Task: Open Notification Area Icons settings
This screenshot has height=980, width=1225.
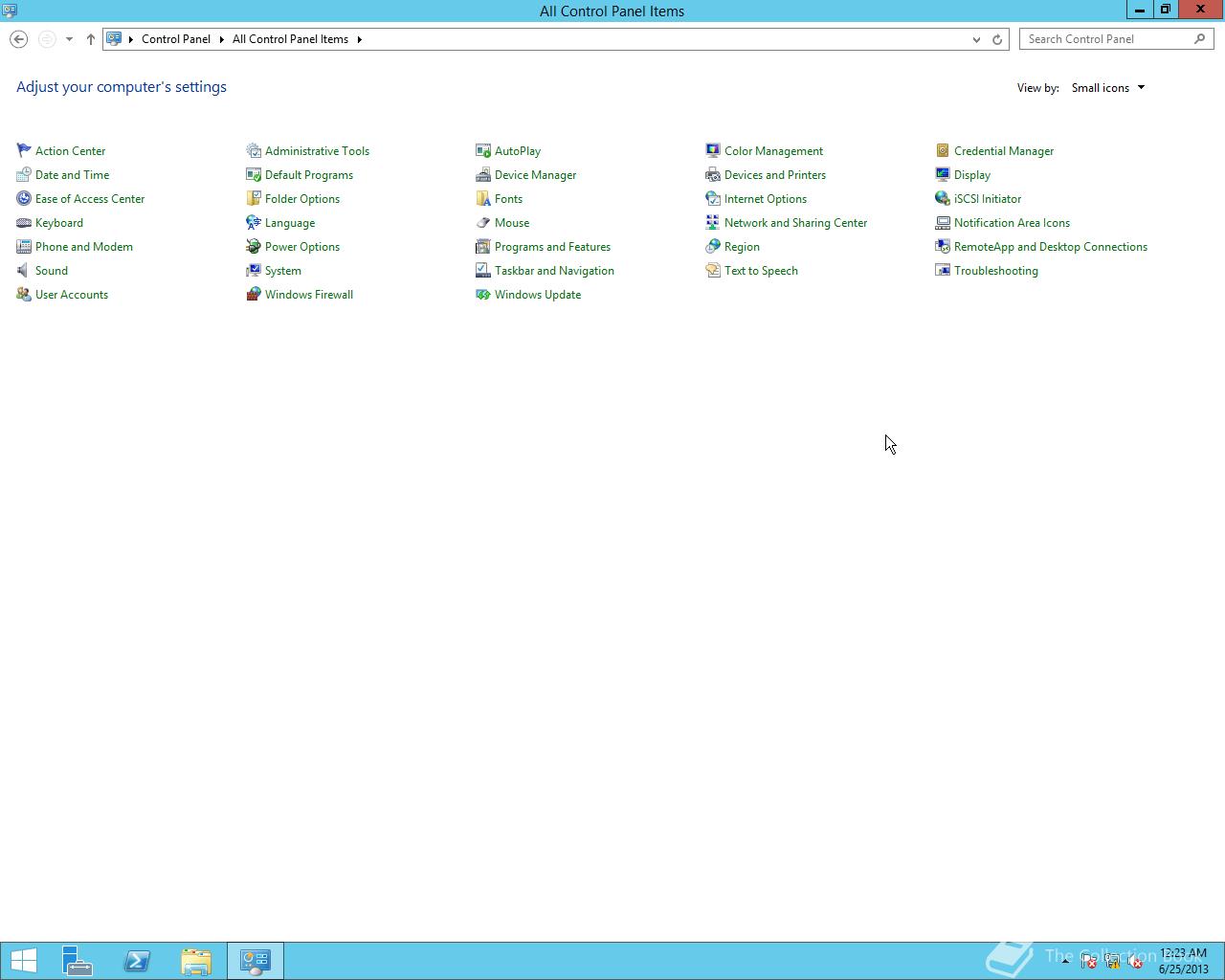Action: click(1012, 222)
